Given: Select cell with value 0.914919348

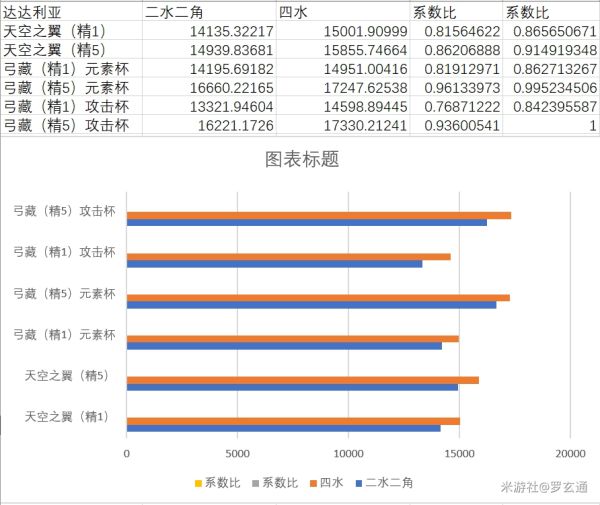Looking at the screenshot, I should (551, 50).
